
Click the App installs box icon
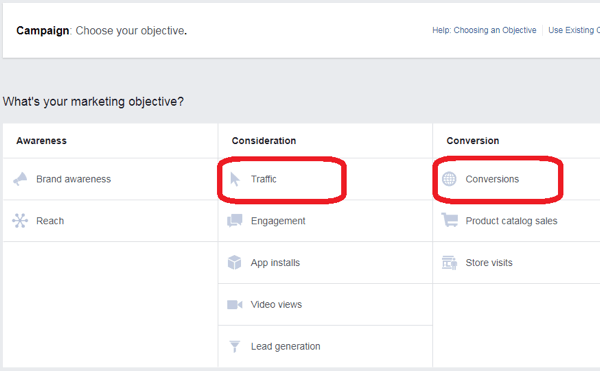235,263
